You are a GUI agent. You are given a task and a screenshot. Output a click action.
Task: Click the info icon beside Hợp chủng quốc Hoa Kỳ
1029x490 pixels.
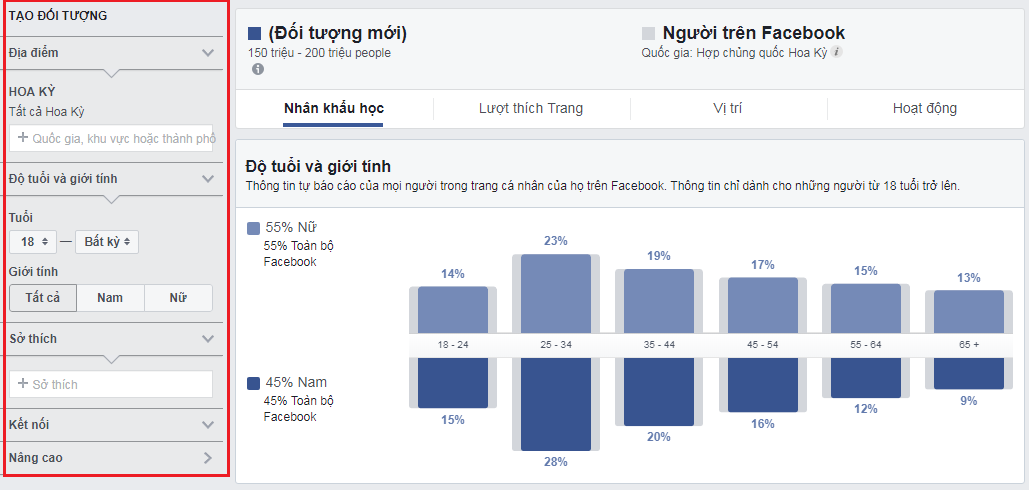click(836, 51)
